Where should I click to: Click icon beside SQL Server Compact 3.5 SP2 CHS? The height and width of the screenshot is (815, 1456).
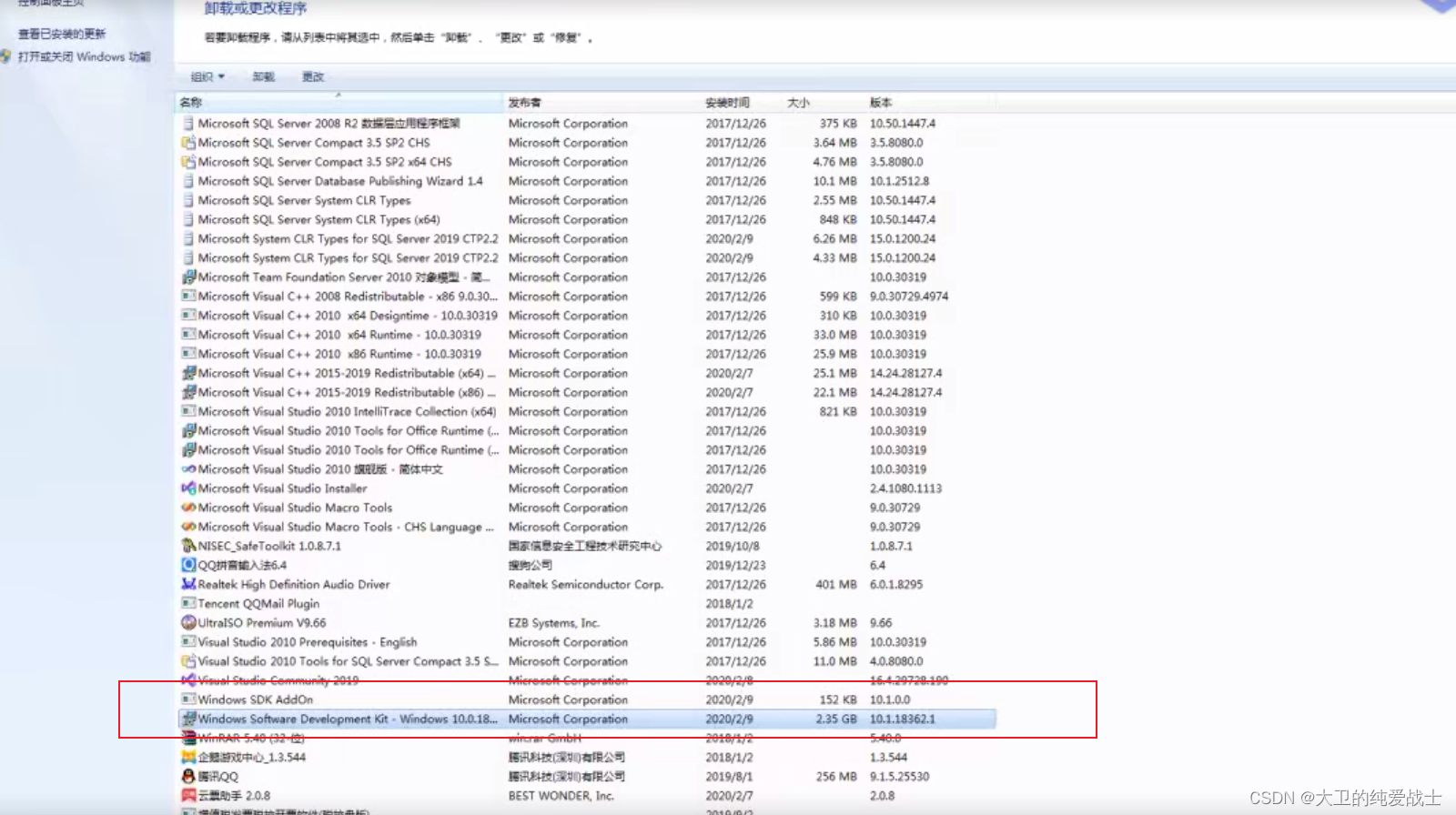tap(188, 143)
